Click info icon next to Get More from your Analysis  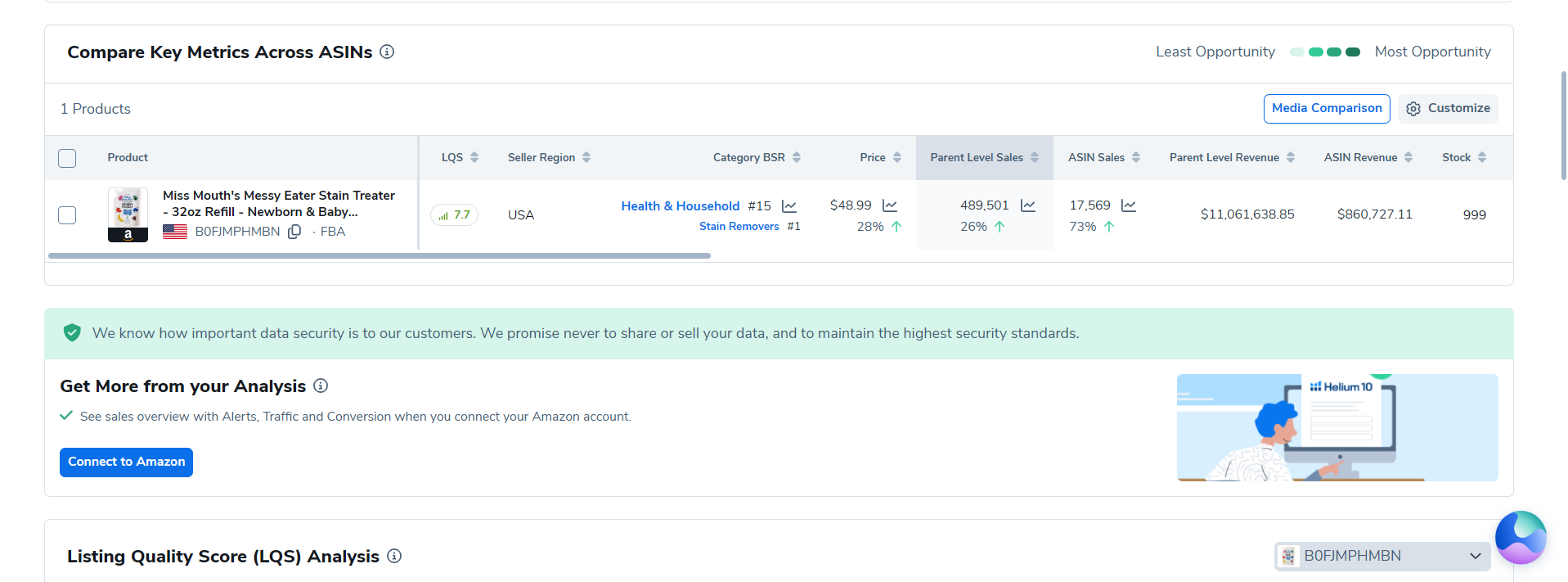321,386
